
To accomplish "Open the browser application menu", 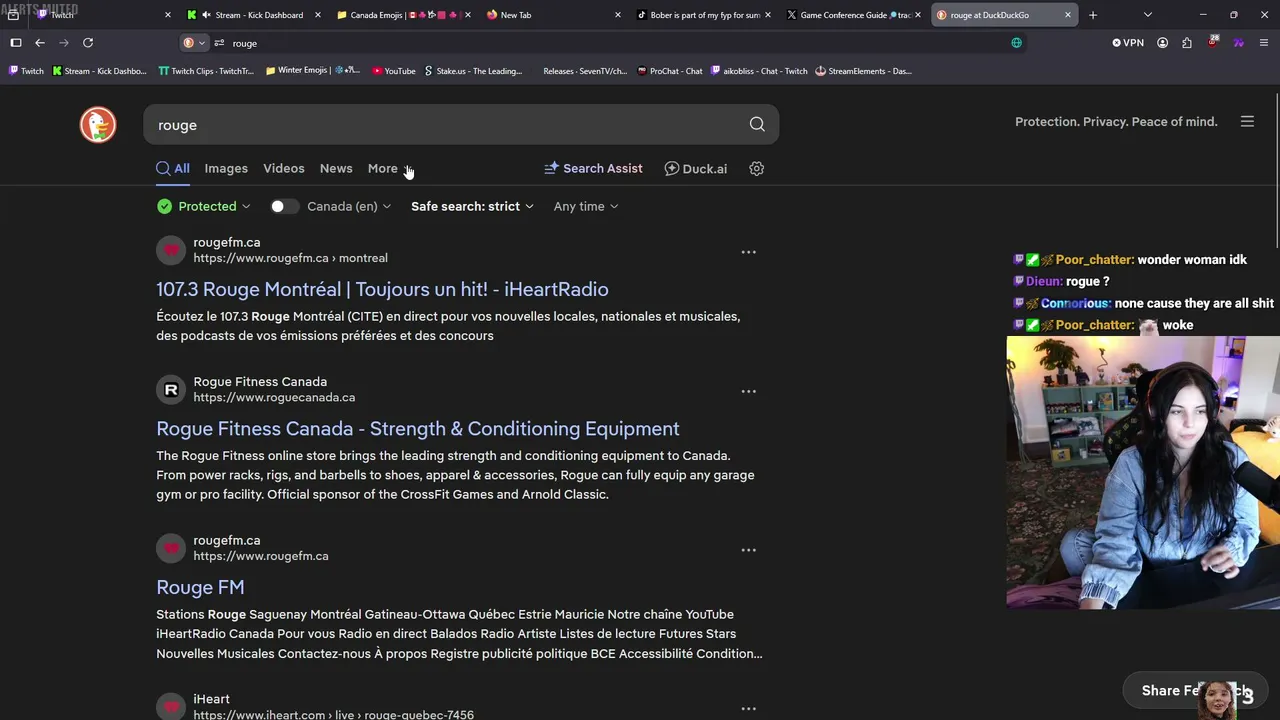I will click(x=1264, y=43).
